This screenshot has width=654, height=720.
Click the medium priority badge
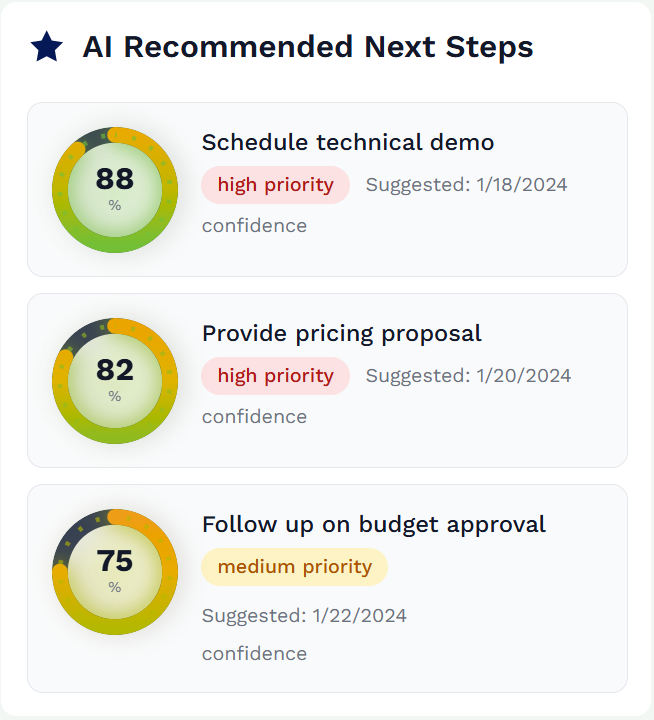[294, 567]
